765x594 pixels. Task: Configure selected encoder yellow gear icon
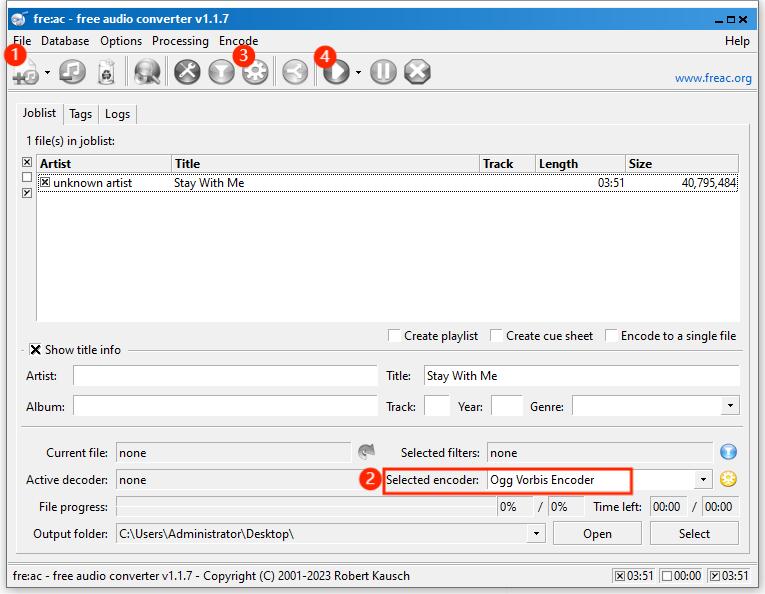(728, 479)
